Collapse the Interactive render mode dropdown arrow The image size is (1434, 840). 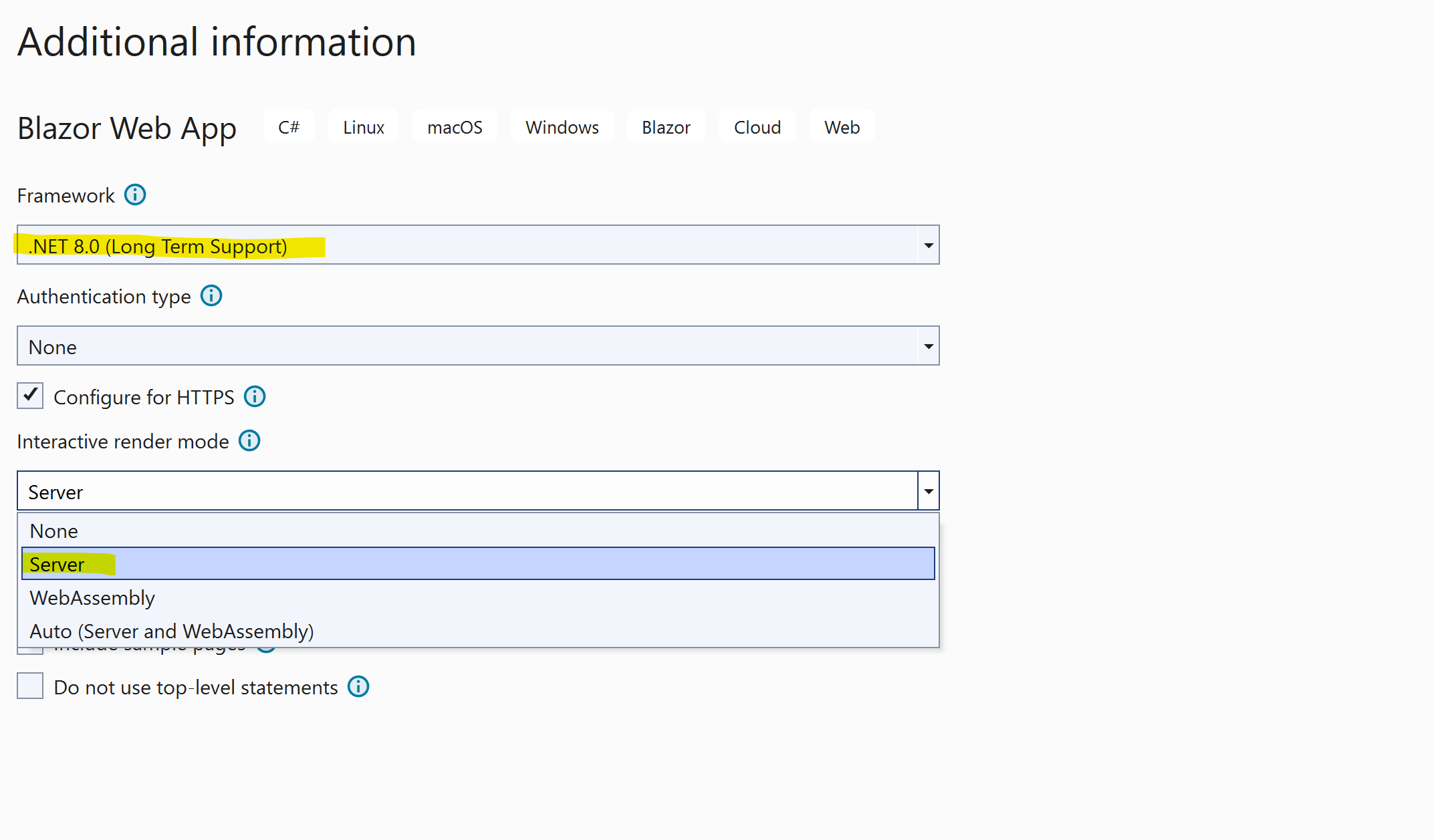[x=929, y=491]
